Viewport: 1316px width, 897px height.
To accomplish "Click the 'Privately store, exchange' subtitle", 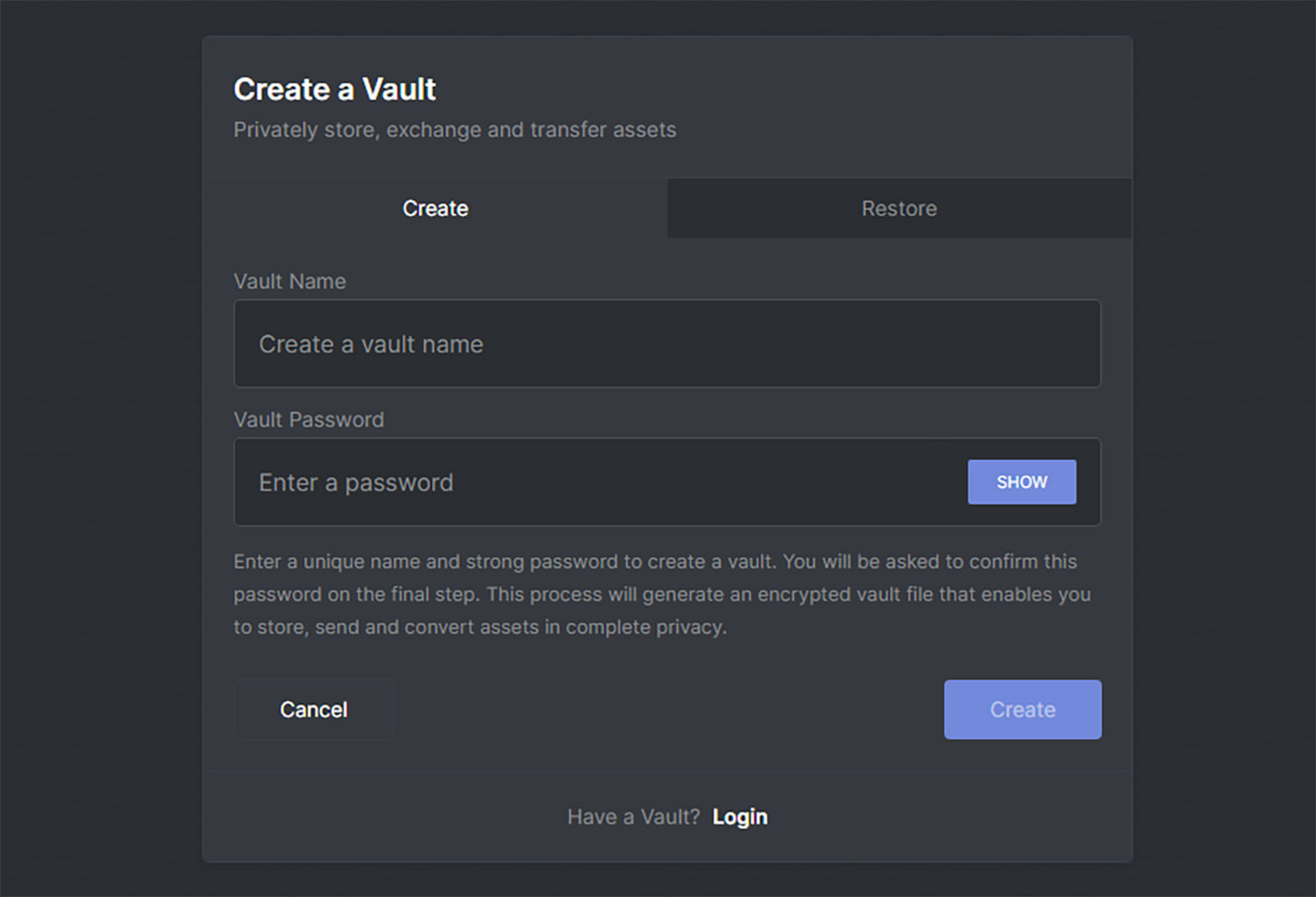I will tap(454, 130).
